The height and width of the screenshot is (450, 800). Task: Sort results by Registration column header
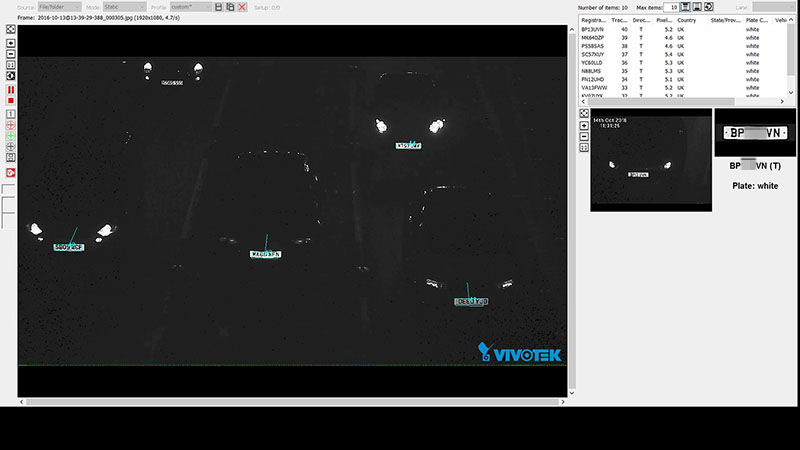pos(594,20)
